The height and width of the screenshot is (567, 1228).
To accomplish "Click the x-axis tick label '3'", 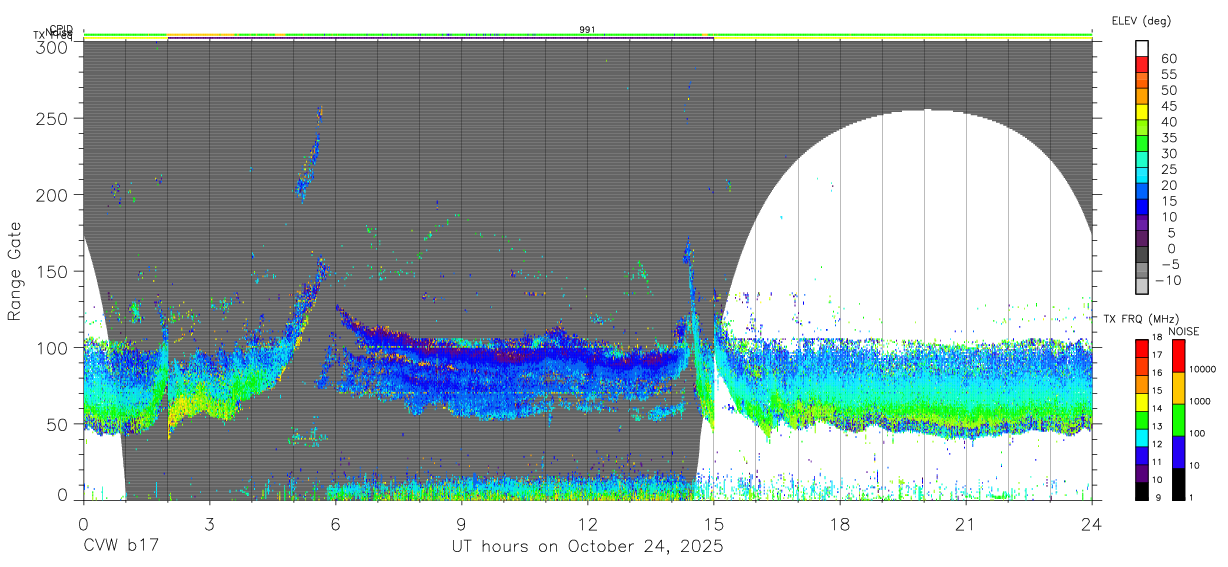I will coord(209,524).
